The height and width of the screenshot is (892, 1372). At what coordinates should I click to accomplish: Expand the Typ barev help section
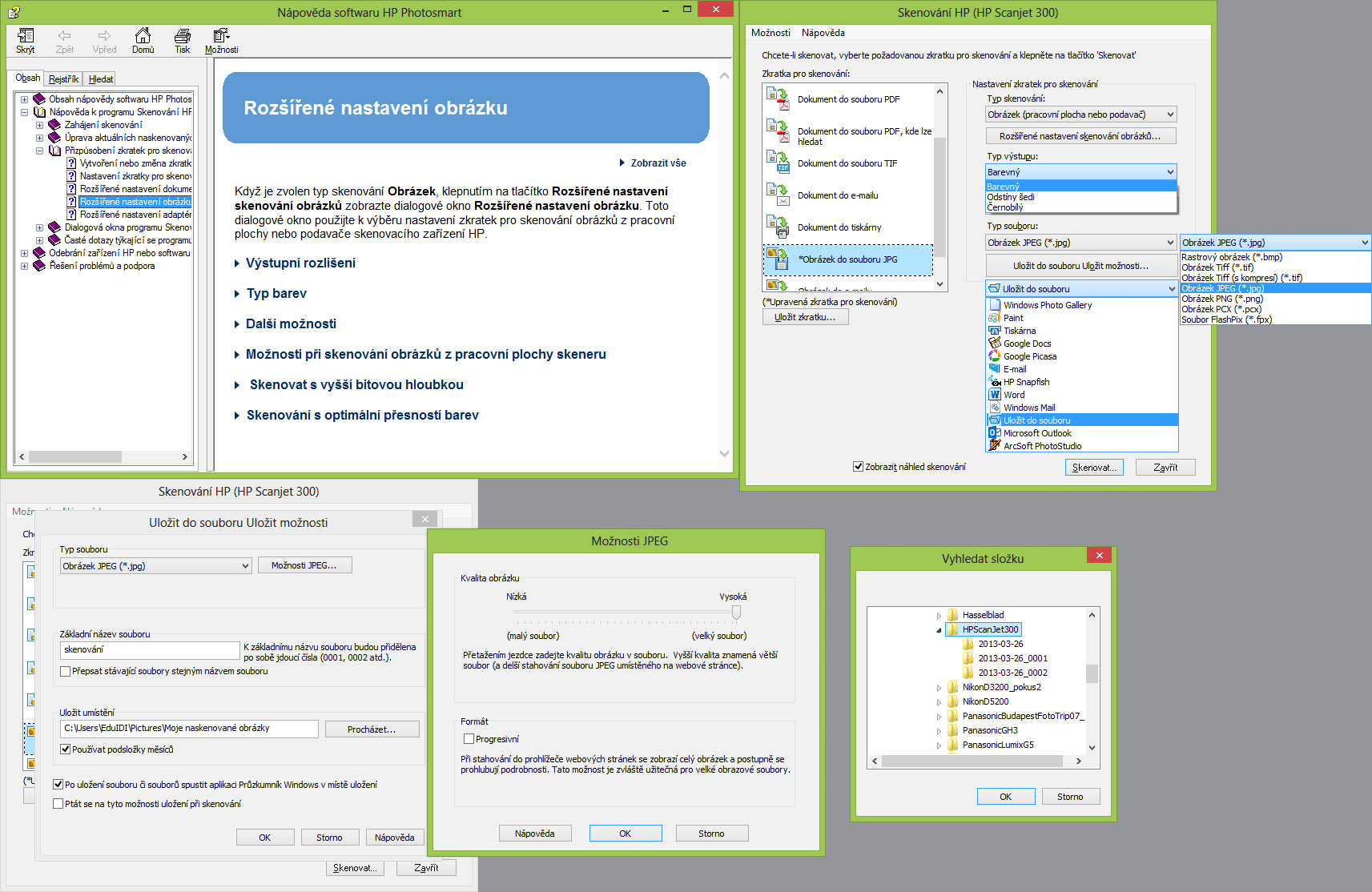pos(271,293)
